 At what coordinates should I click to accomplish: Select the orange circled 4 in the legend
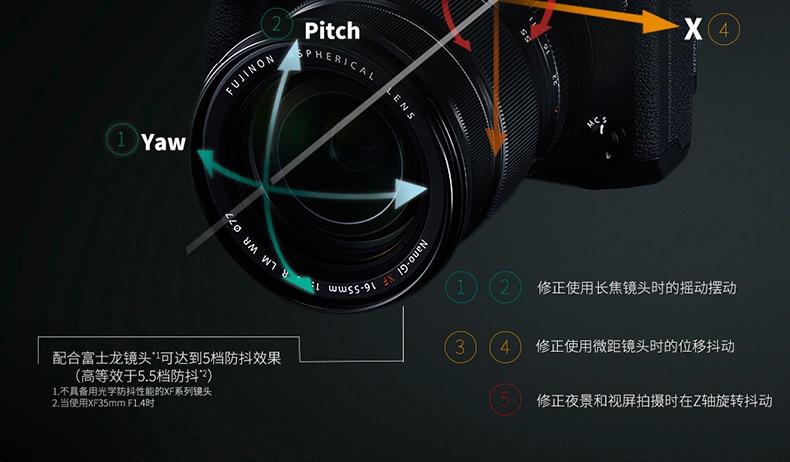pos(505,347)
